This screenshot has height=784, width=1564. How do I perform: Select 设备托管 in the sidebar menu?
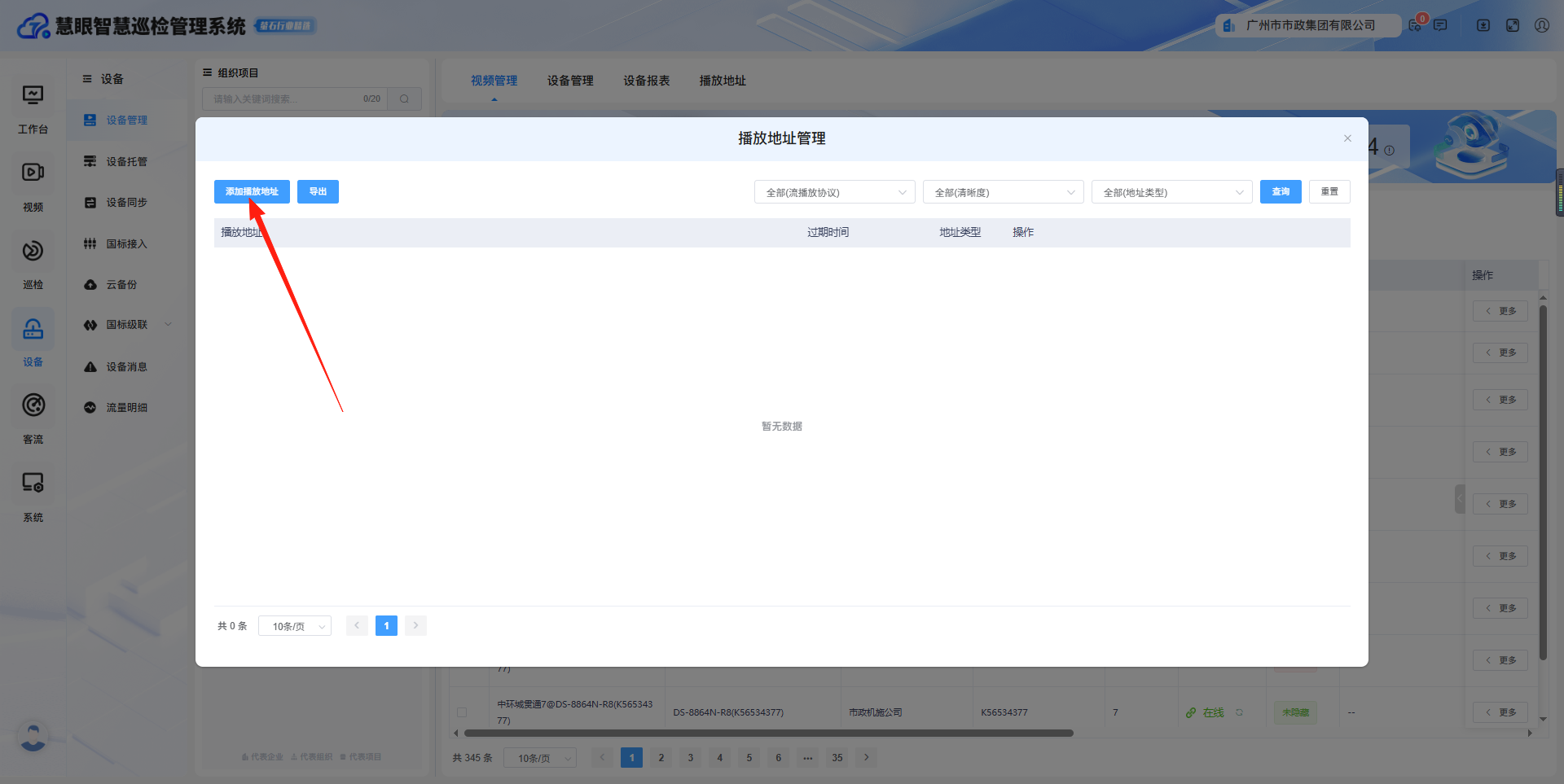(126, 162)
